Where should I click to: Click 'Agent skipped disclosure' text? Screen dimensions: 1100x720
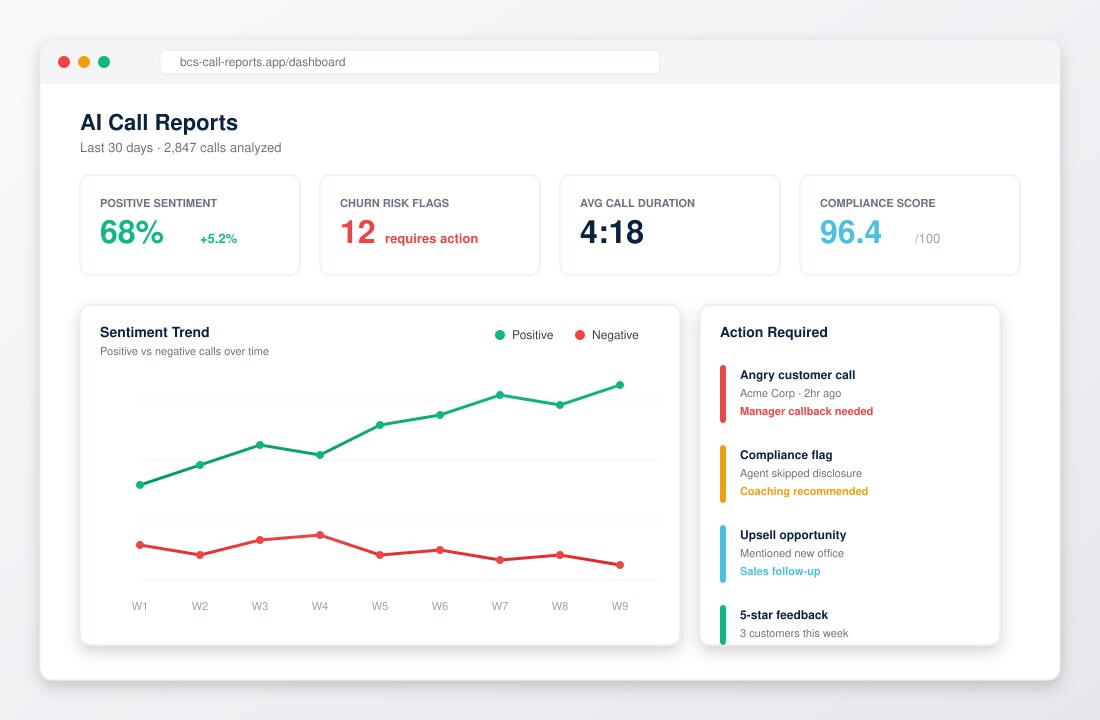pyautogui.click(x=800, y=473)
